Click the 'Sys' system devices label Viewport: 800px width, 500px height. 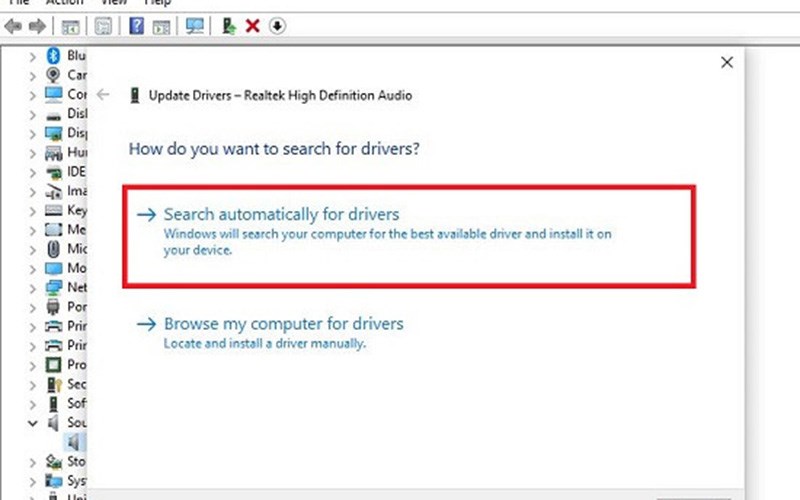tap(77, 481)
